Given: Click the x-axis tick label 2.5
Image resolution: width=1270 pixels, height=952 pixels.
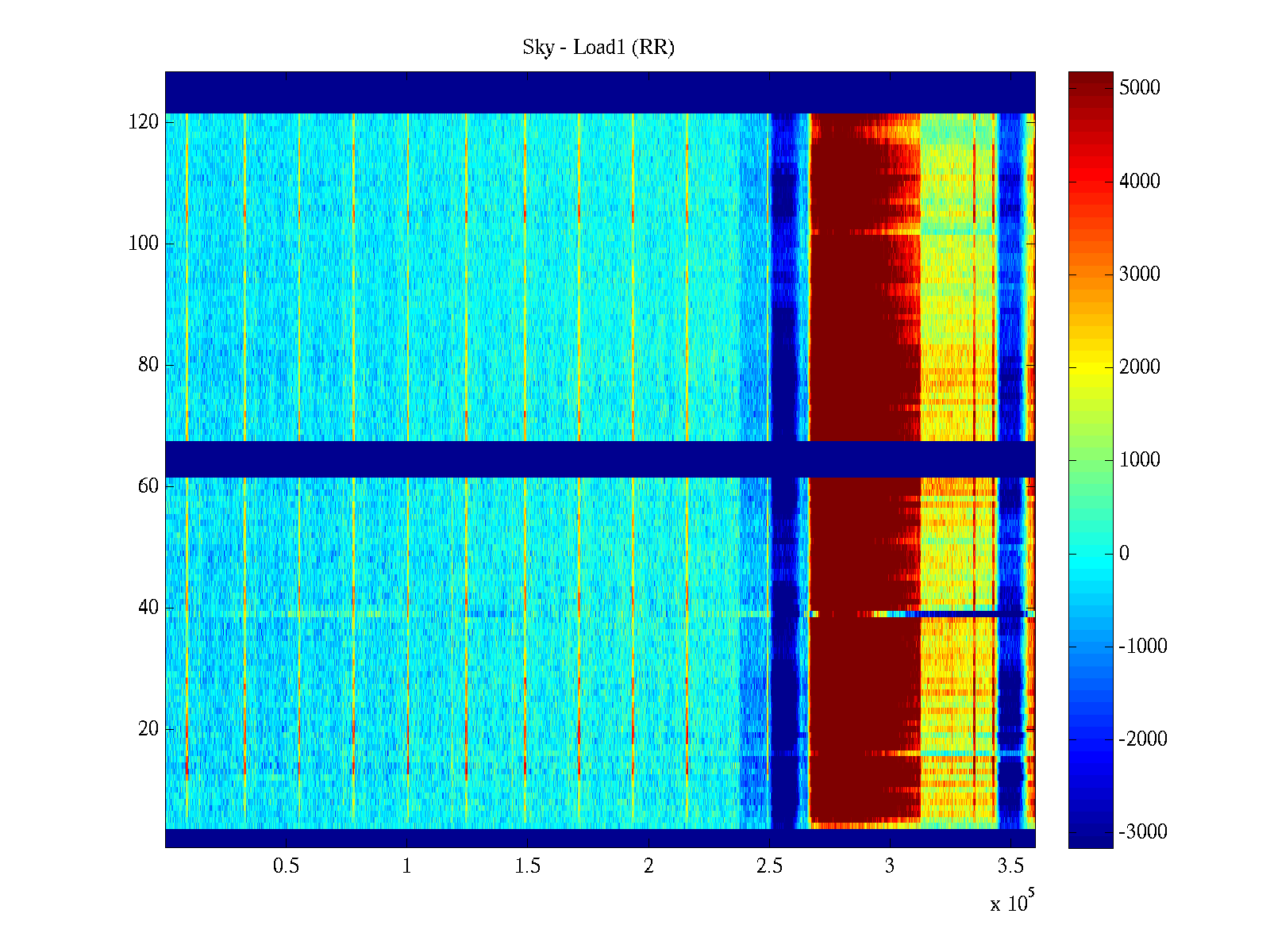Looking at the screenshot, I should click(768, 866).
